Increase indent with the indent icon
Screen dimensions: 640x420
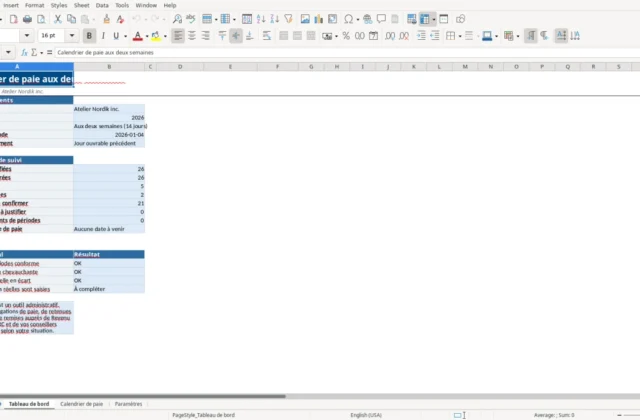click(421, 36)
